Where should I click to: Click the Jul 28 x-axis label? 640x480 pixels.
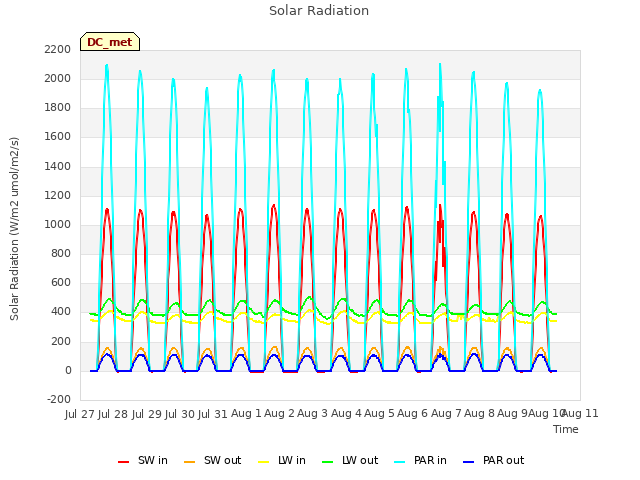click(113, 414)
